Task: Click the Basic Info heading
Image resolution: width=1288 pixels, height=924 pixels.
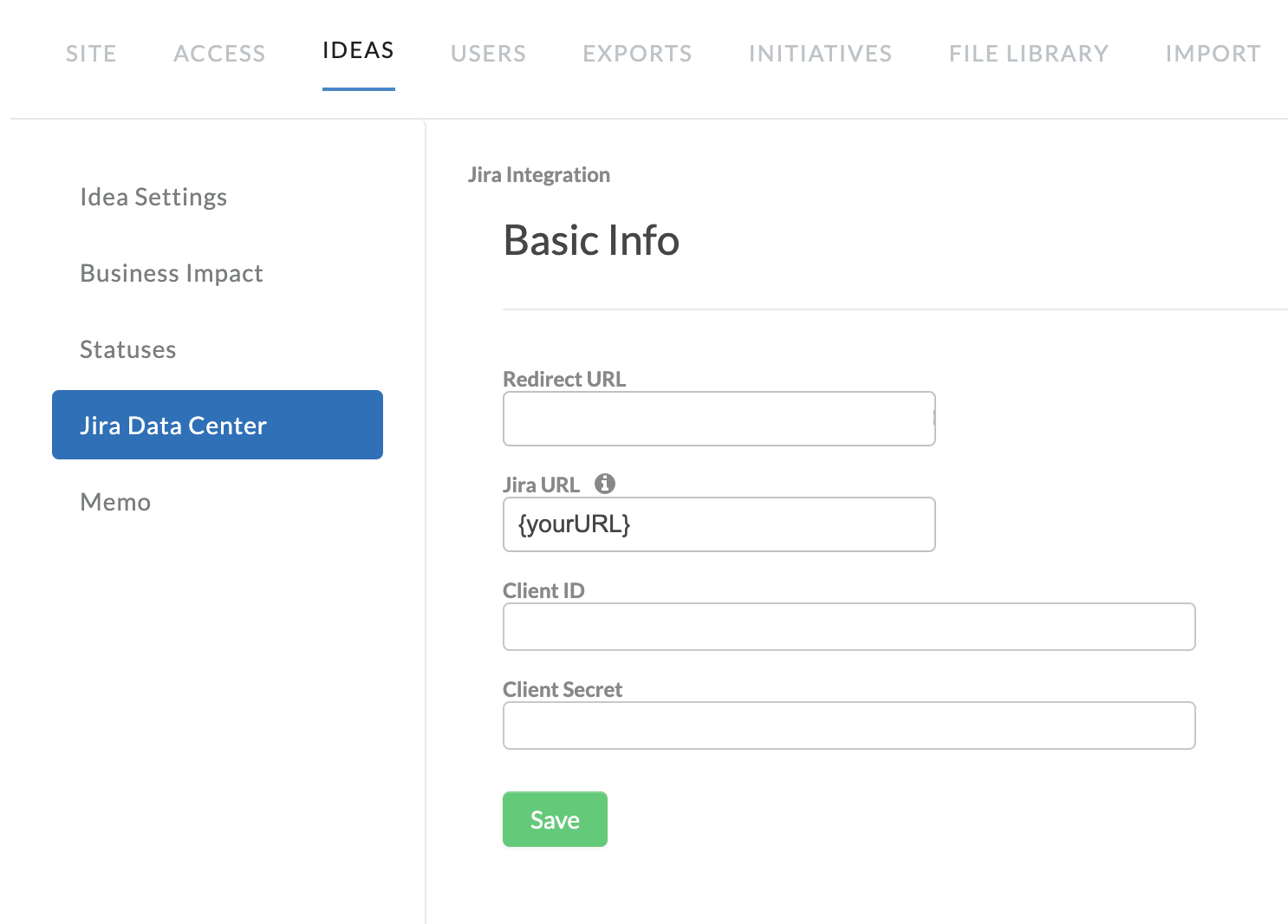Action: tap(591, 240)
